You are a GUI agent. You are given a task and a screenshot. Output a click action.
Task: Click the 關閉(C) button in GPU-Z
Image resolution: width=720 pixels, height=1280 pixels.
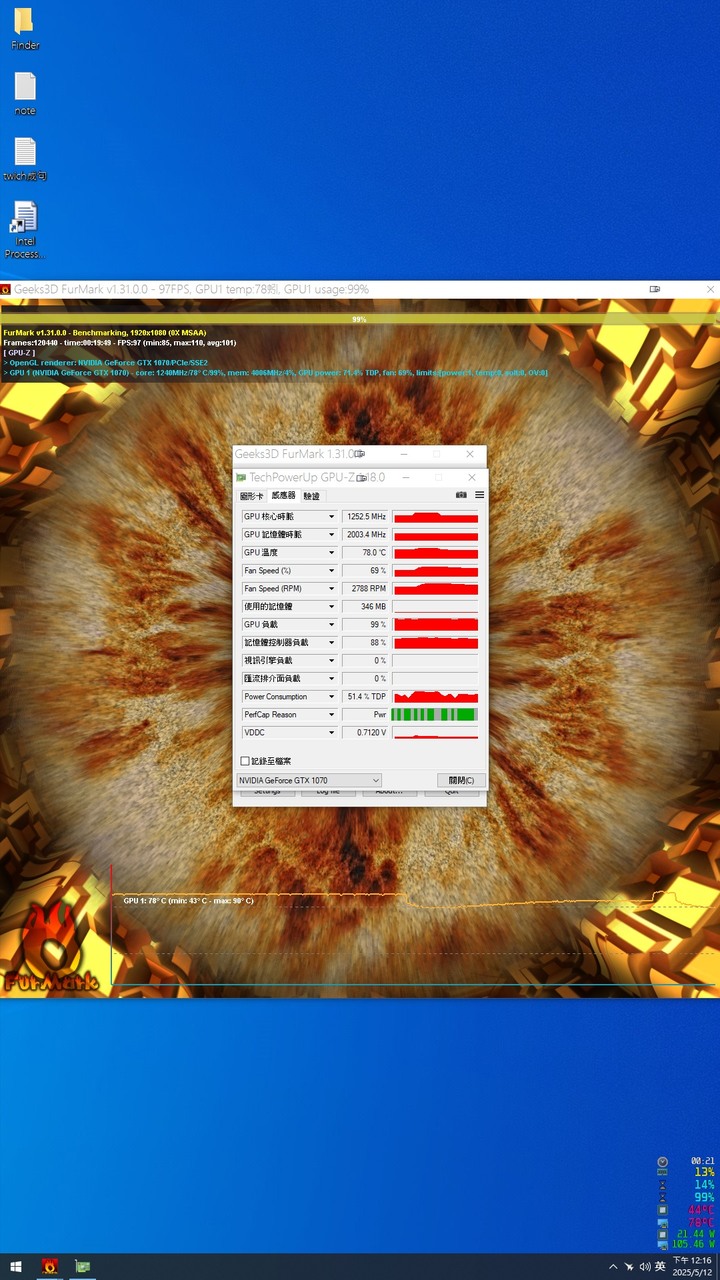pos(461,780)
